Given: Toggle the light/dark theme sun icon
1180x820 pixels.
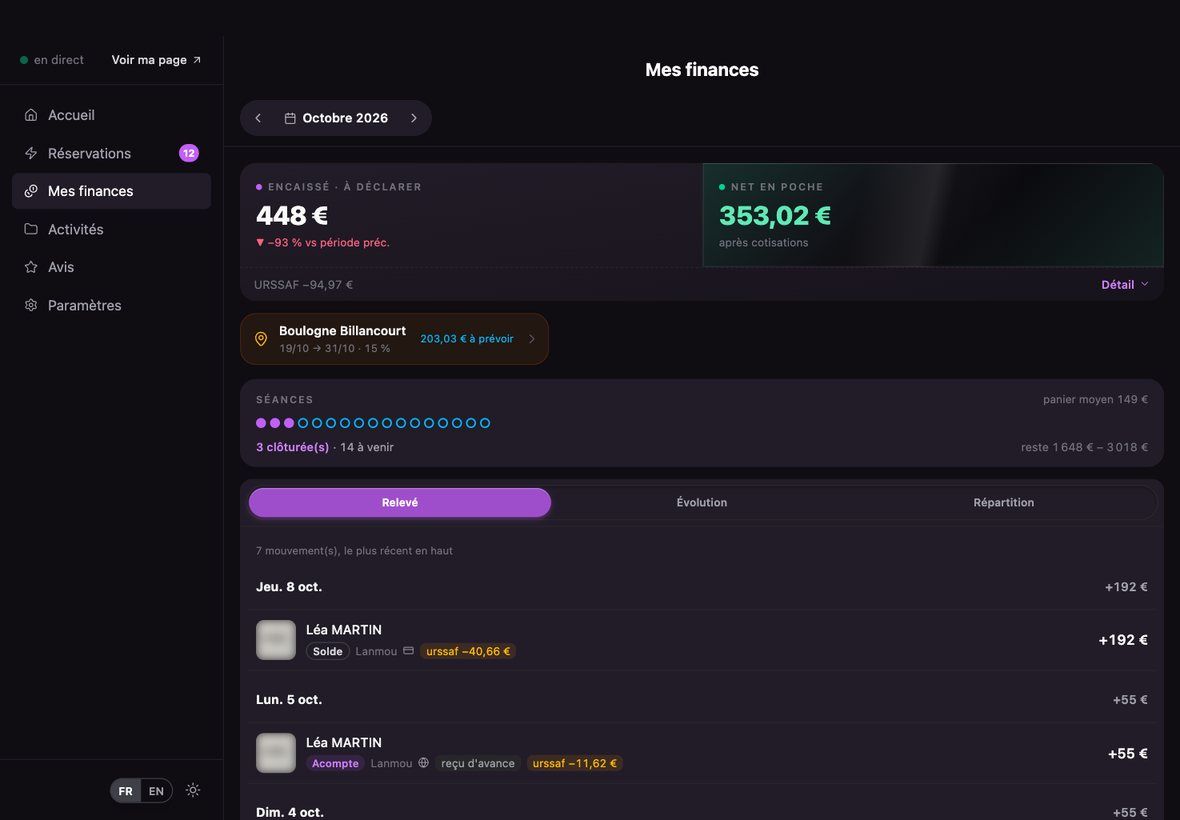Looking at the screenshot, I should pos(193,790).
